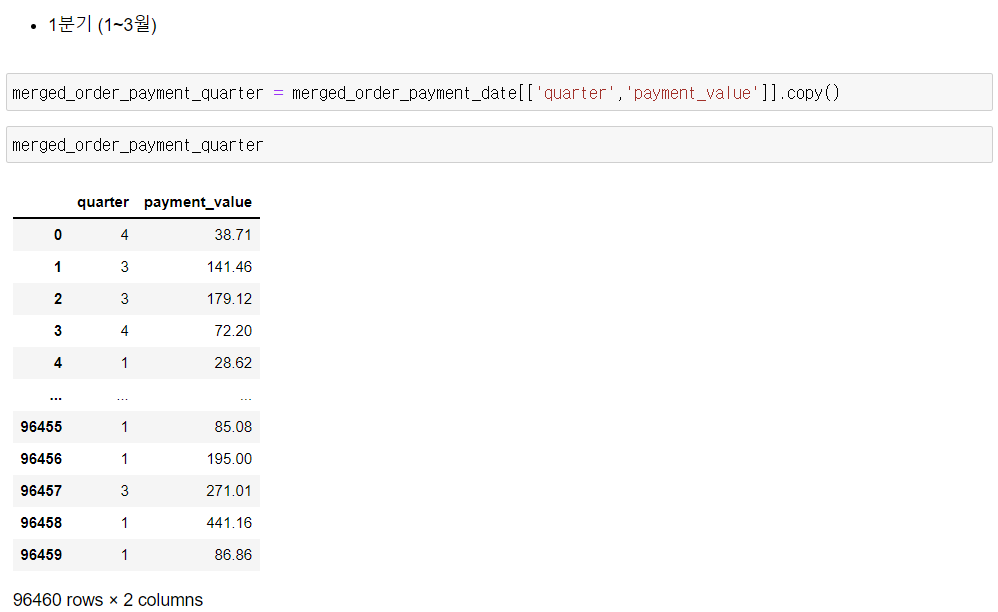The width and height of the screenshot is (998, 612).
Task: Click payment value 86.86
Action: (233, 555)
